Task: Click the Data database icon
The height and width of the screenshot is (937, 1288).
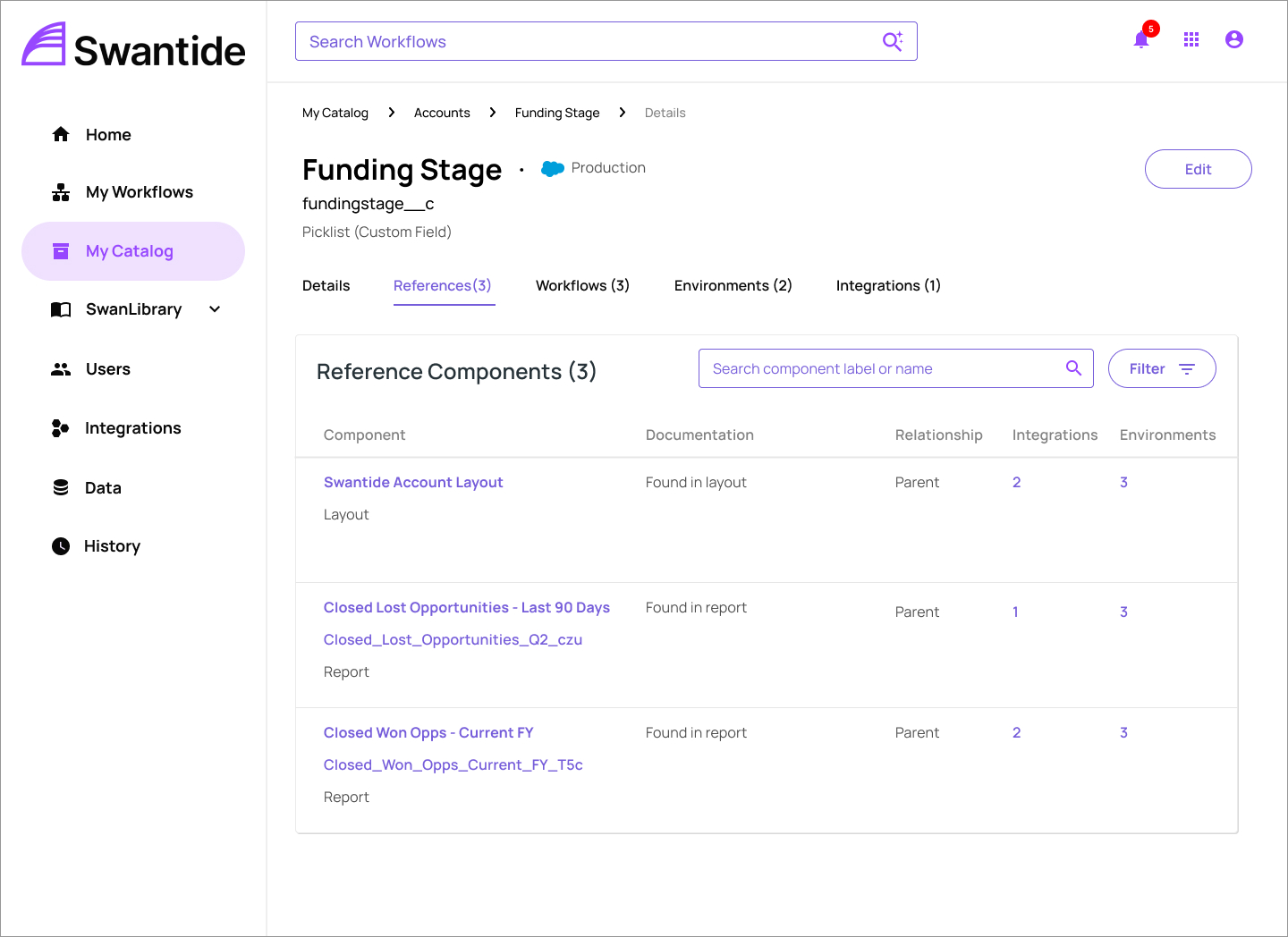Action: [61, 488]
